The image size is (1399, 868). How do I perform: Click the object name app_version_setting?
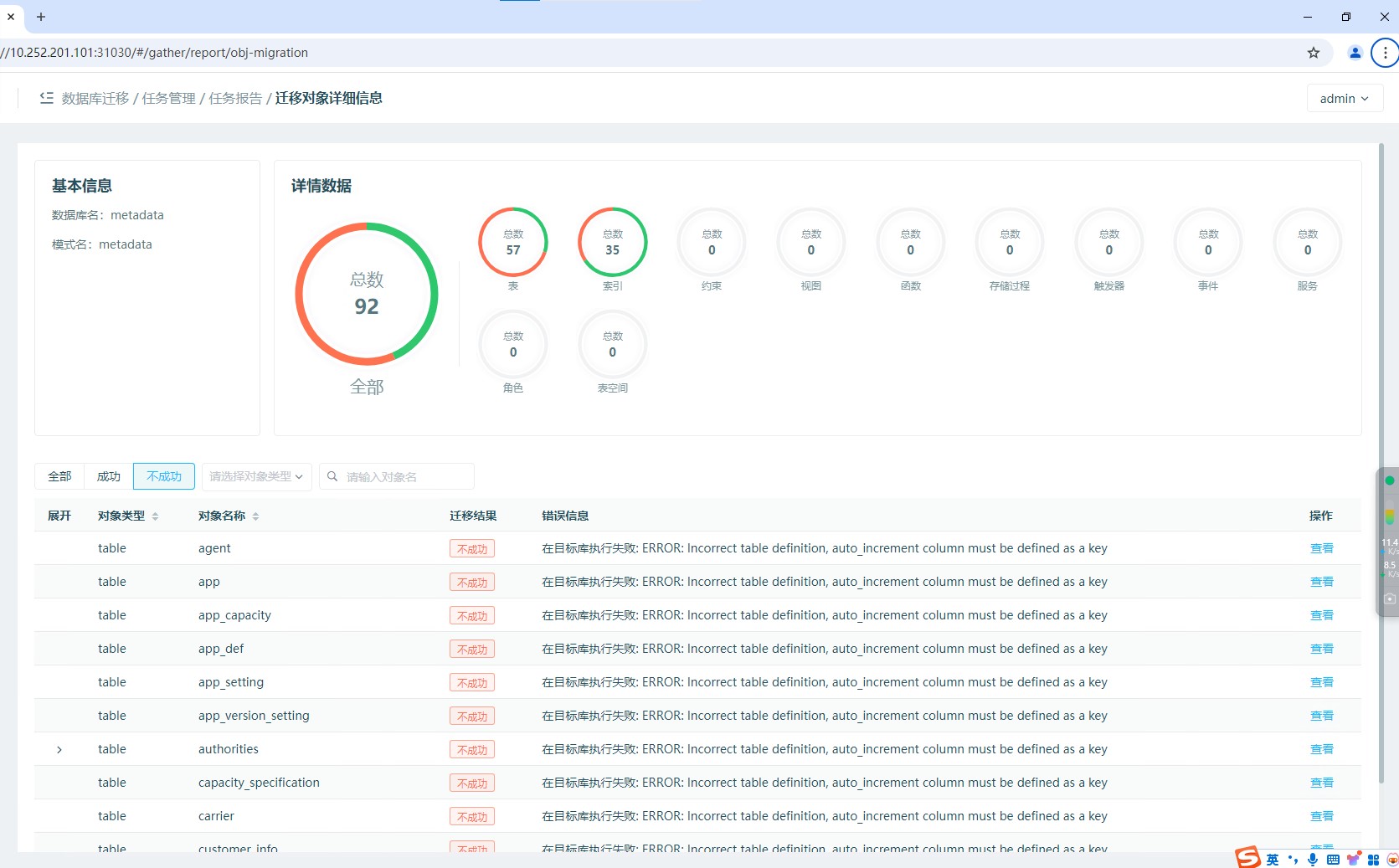point(254,716)
